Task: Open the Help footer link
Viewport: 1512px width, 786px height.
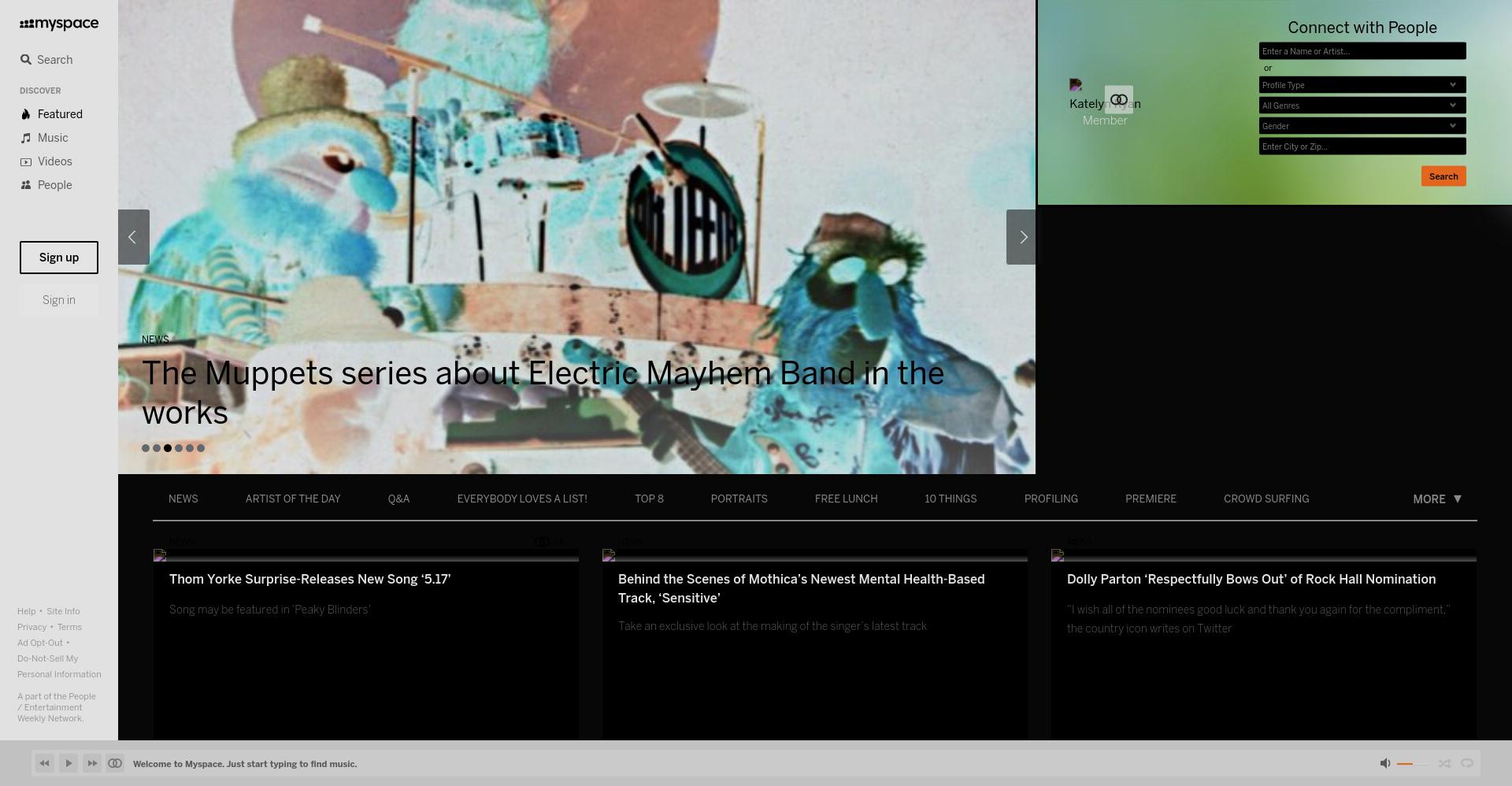Action: pos(26,611)
